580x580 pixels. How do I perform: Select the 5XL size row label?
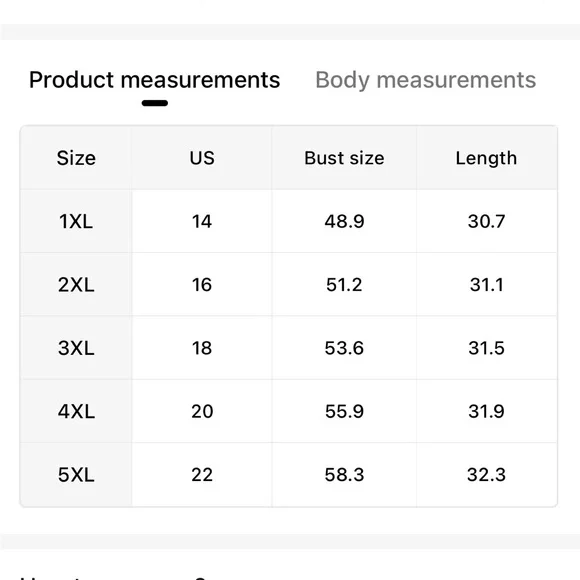[76, 475]
